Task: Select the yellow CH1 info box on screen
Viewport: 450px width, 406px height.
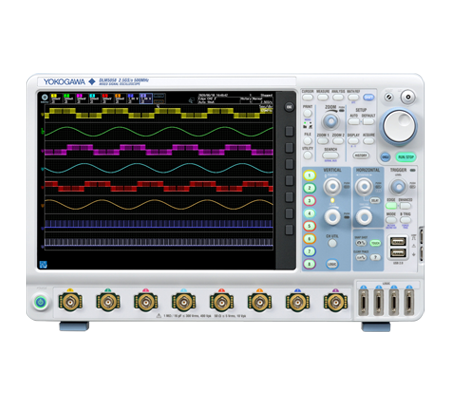Action: point(55,98)
